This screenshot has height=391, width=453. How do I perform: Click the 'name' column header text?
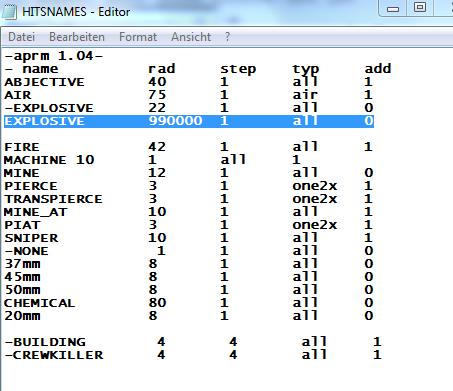point(40,69)
